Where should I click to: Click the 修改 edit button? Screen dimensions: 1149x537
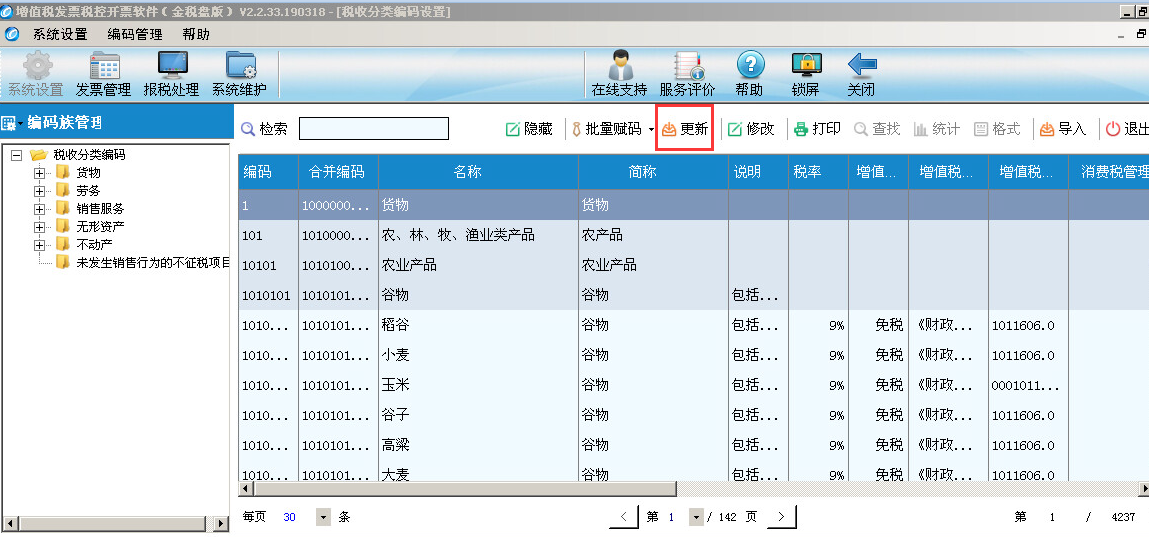point(751,129)
